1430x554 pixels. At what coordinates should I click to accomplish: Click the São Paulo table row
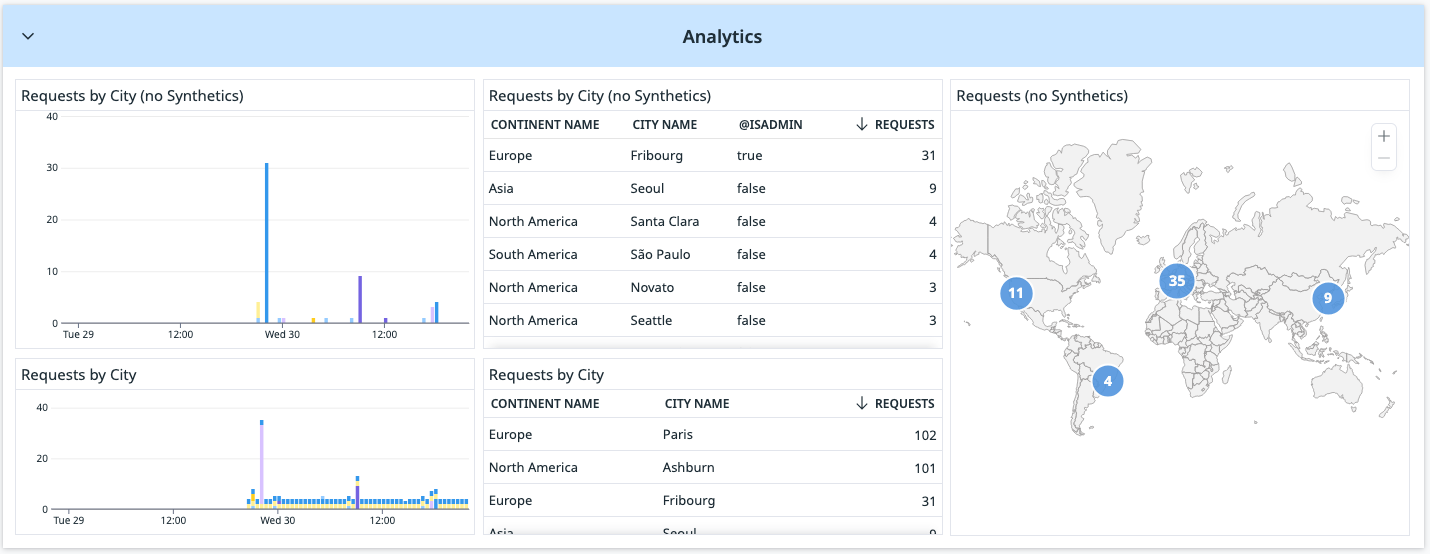click(x=712, y=255)
